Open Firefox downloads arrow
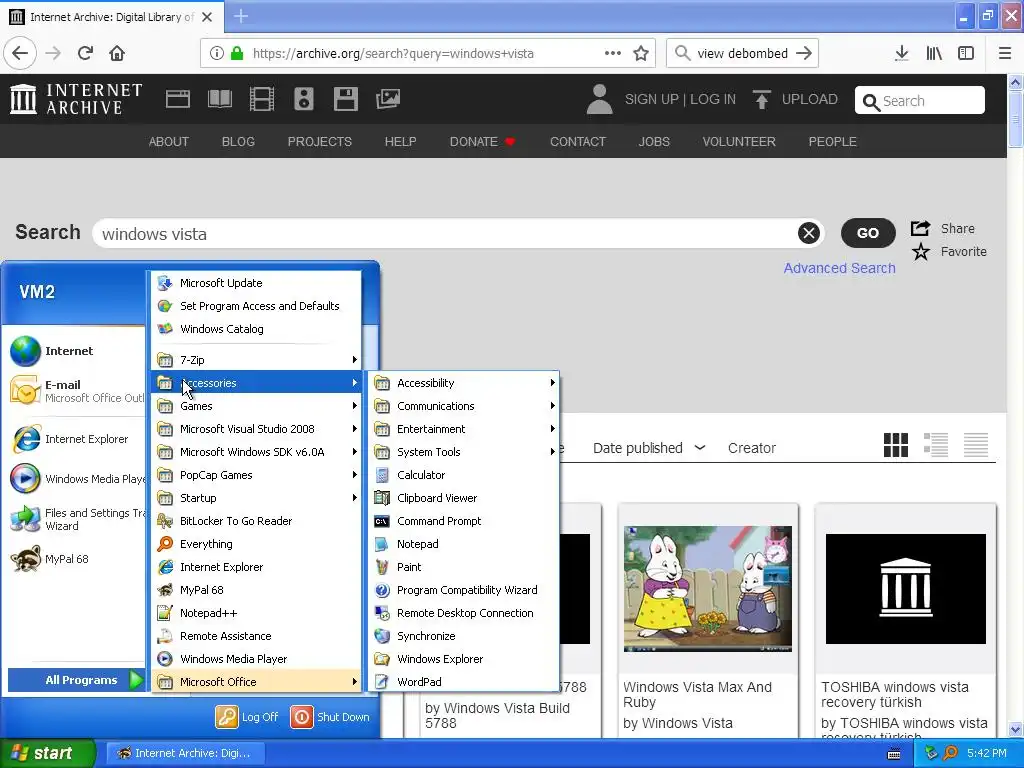Screen dimensions: 1024x768 pyautogui.click(x=902, y=53)
